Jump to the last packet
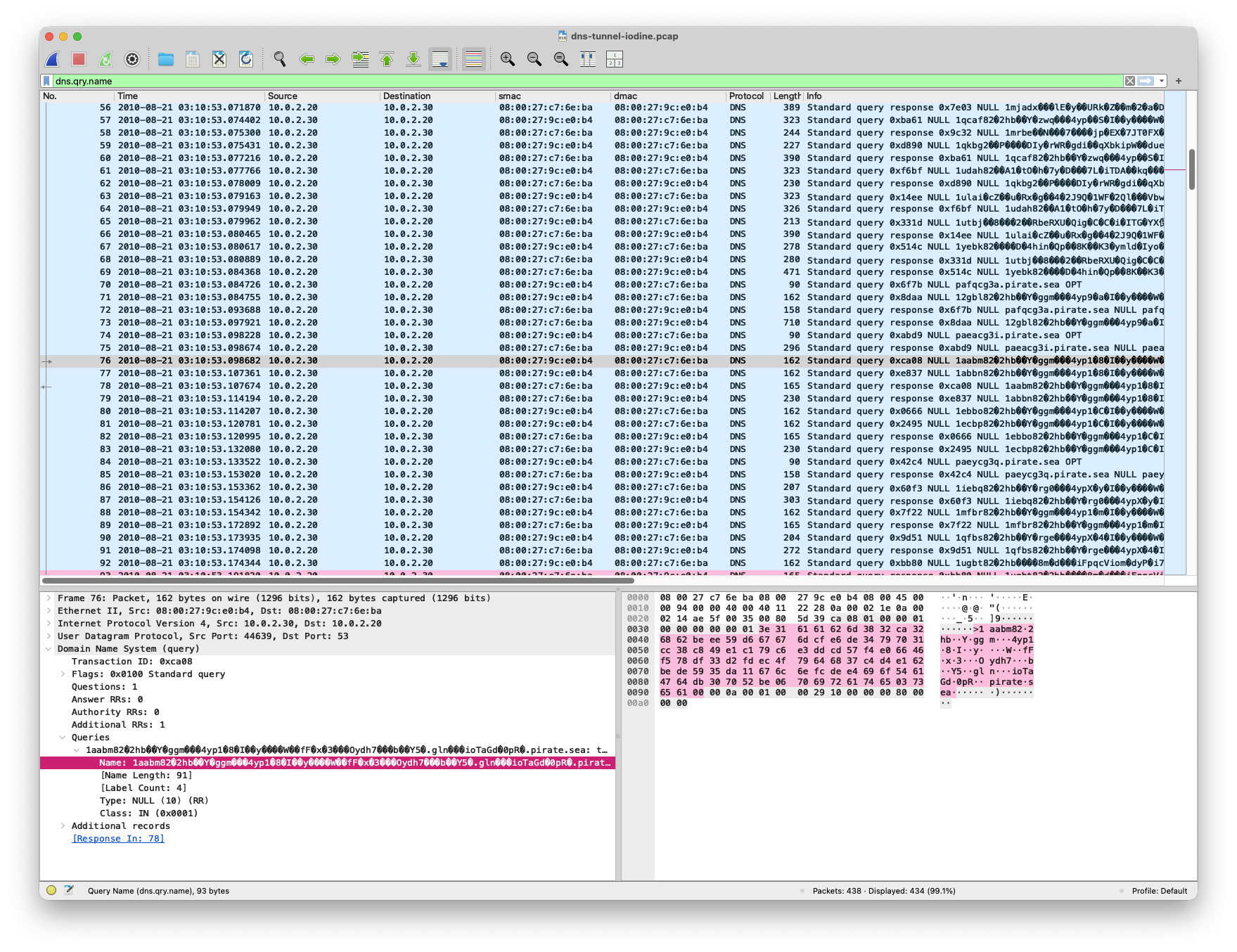This screenshot has height=952, width=1237. point(414,60)
